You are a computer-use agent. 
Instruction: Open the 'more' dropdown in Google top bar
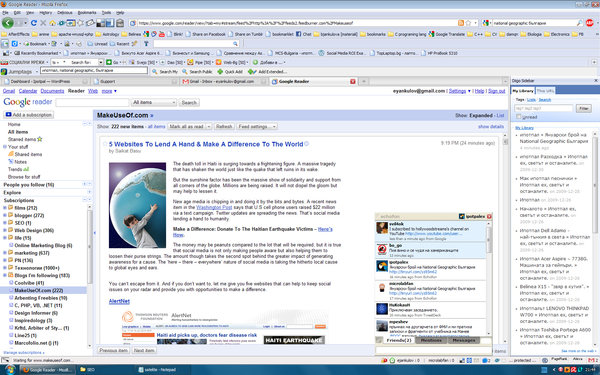pyautogui.click(x=109, y=91)
